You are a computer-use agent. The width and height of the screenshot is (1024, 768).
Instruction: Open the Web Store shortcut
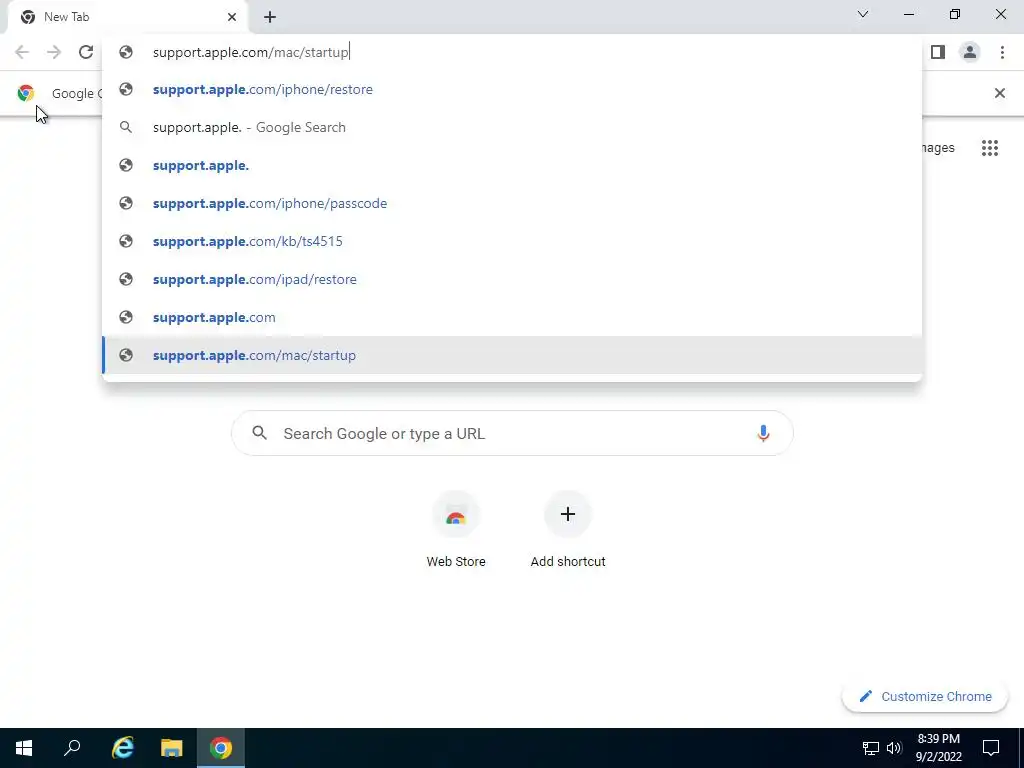(456, 529)
